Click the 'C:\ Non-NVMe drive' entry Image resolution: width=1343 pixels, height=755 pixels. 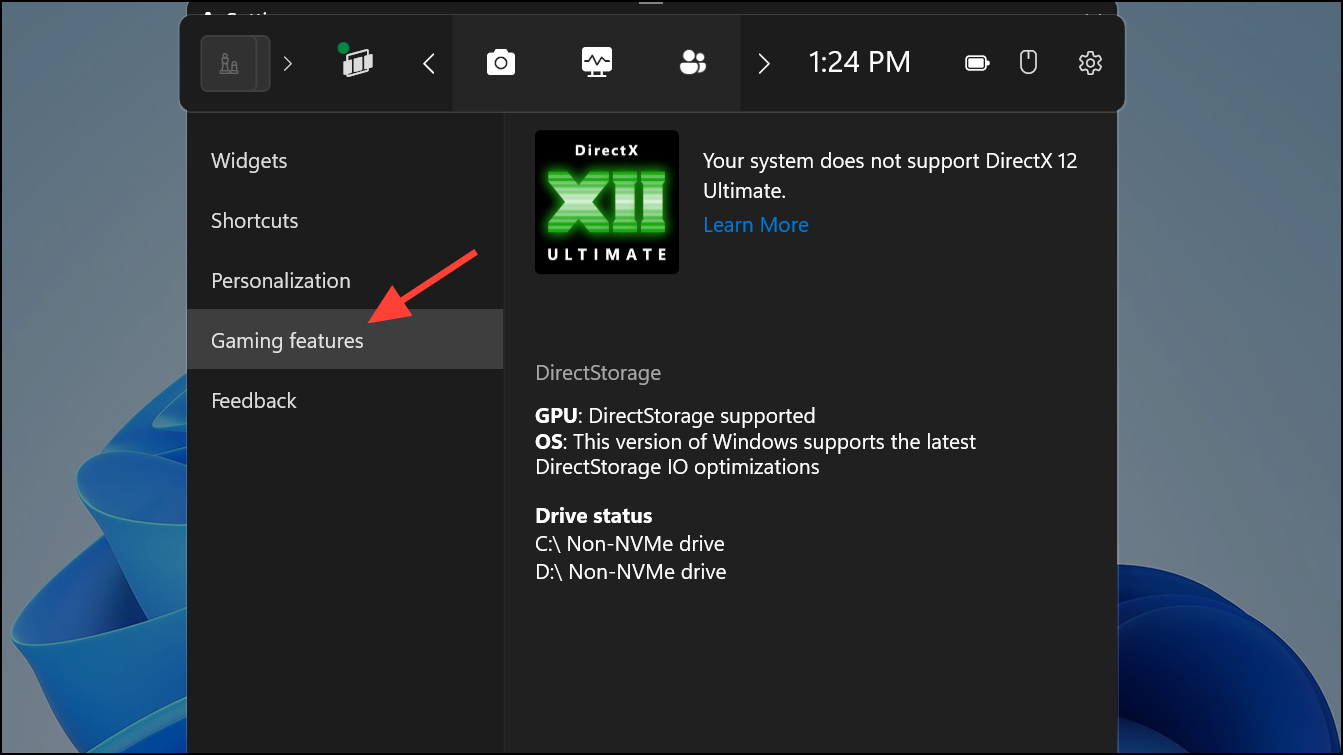pos(630,544)
